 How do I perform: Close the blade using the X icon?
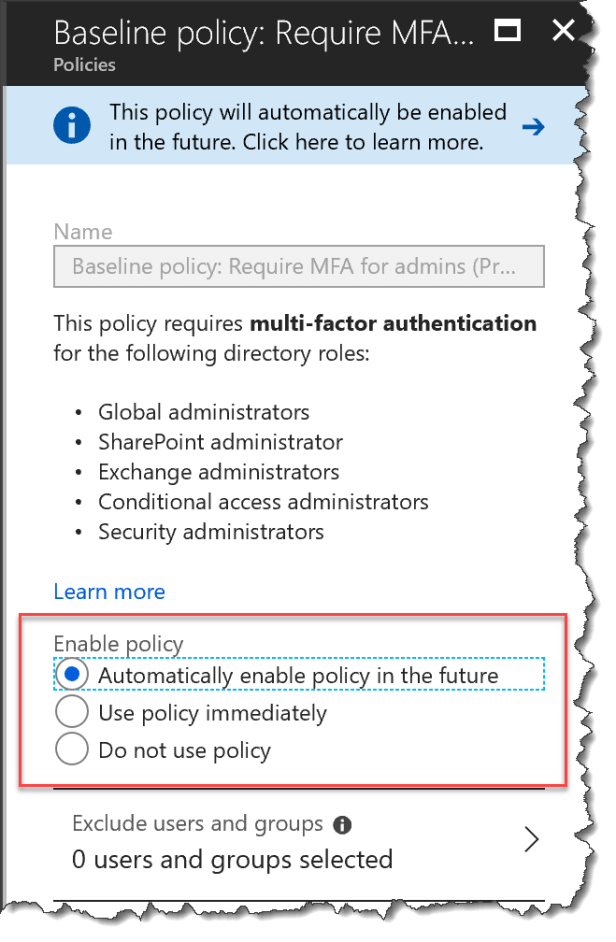[563, 31]
